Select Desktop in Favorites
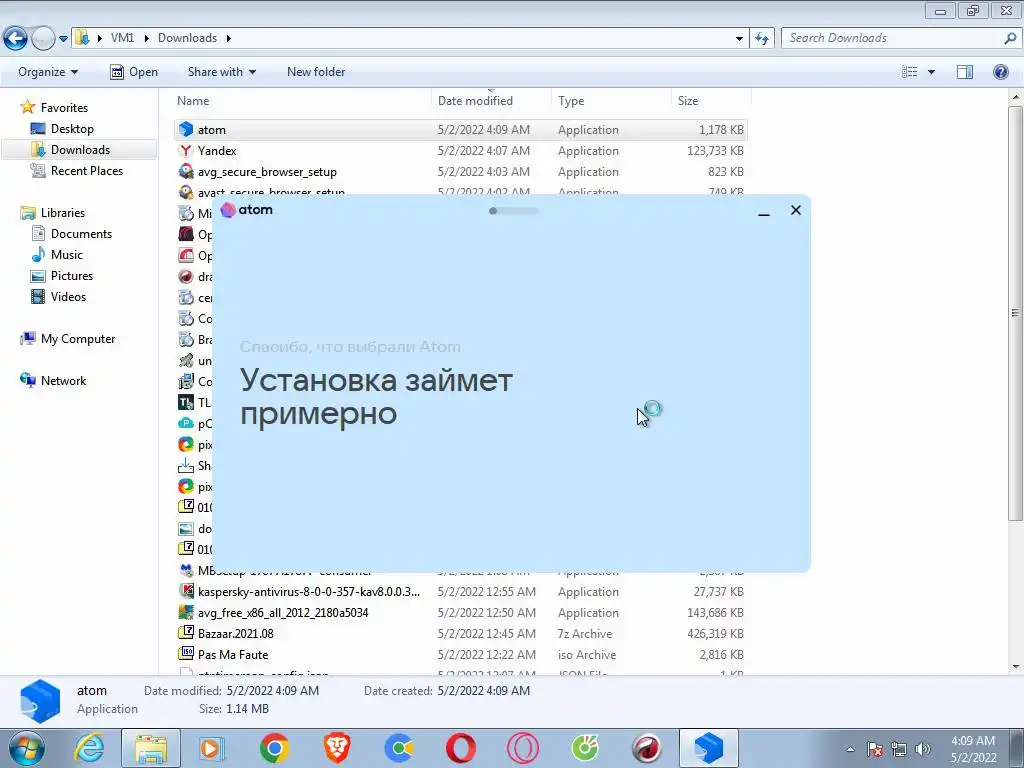Screen dimensions: 1024x768 point(72,129)
